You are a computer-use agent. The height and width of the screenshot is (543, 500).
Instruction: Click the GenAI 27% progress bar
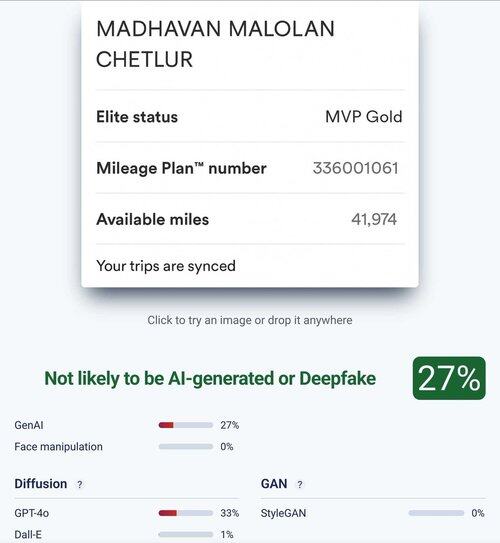186,425
